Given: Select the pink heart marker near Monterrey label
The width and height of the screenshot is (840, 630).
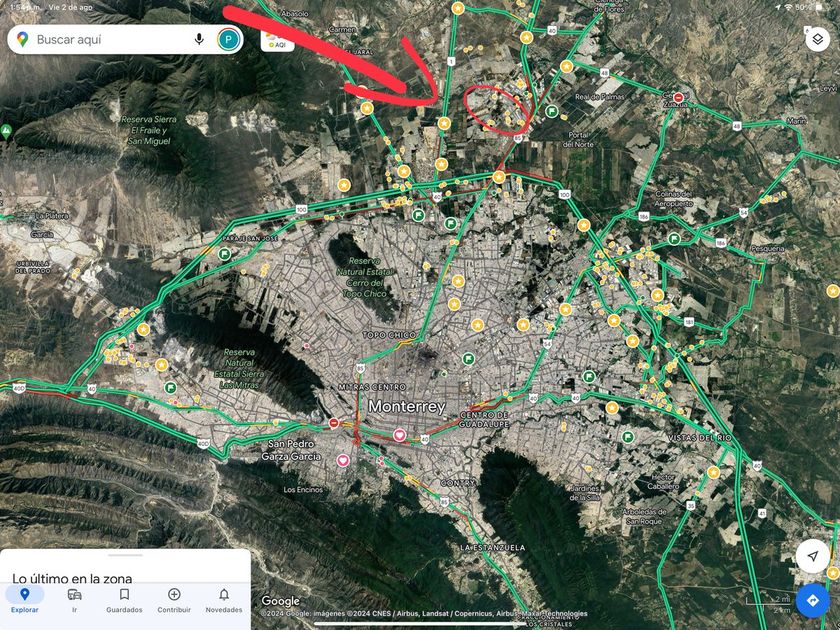Looking at the screenshot, I should pyautogui.click(x=399, y=435).
